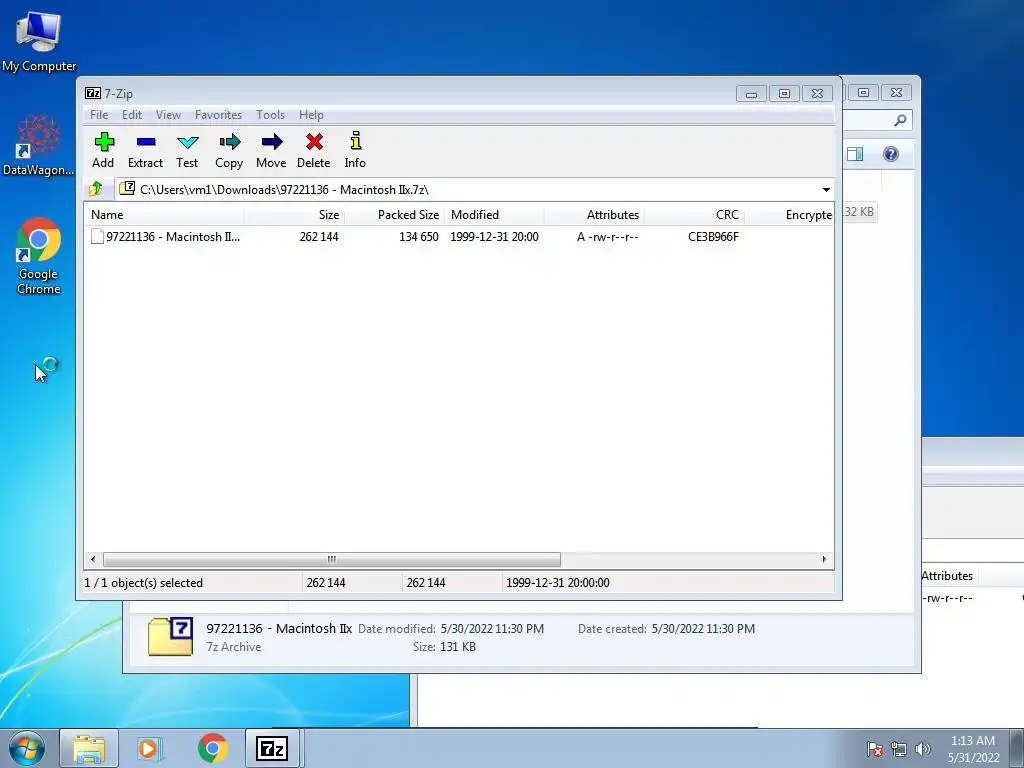The image size is (1024, 768).
Task: Open the taskbar clock 1:13 AM
Action: pos(973,749)
